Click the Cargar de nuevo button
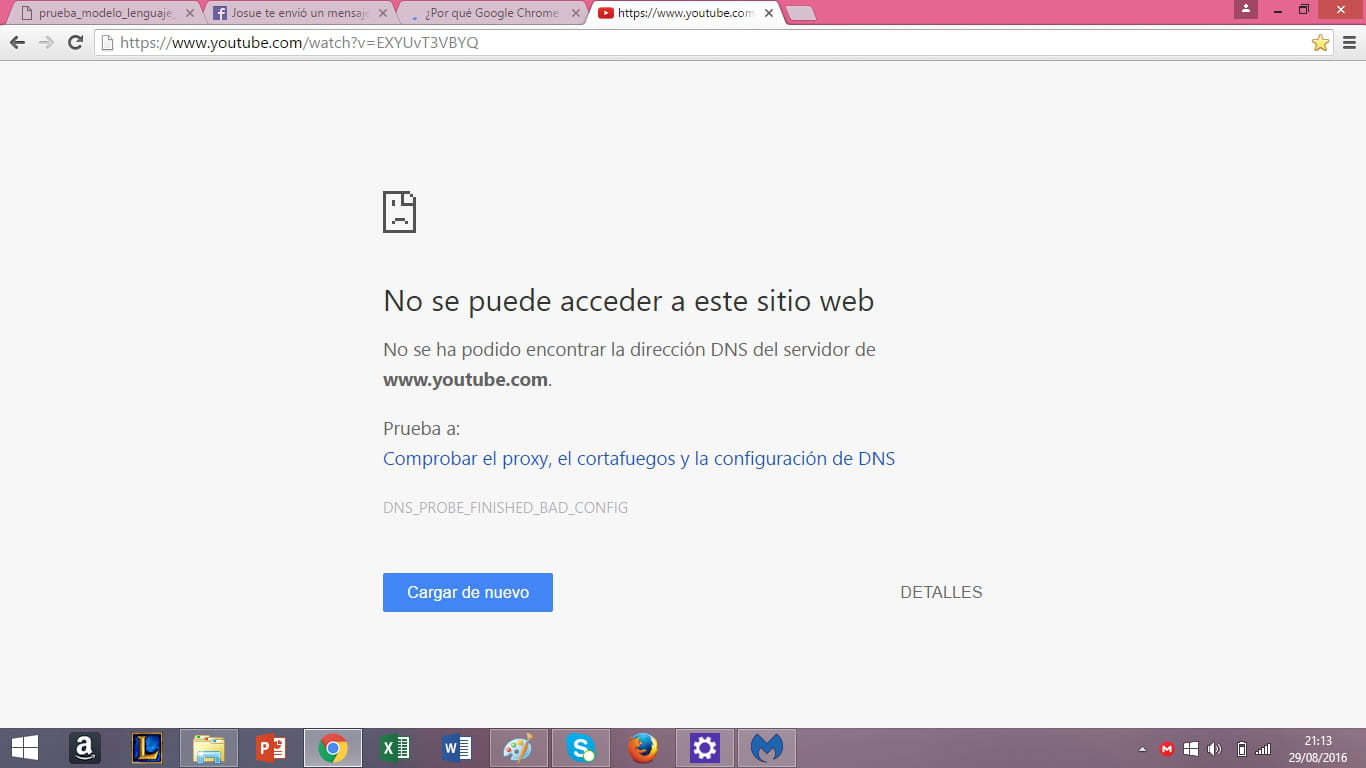Viewport: 1366px width, 768px height. pos(468,592)
